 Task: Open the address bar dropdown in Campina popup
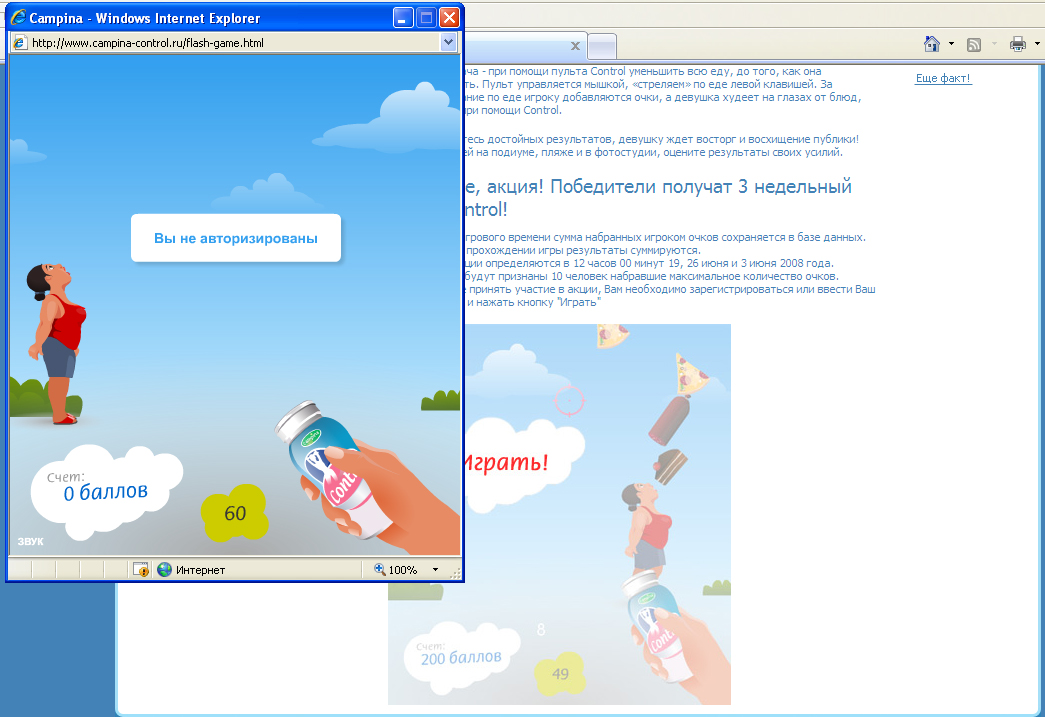pos(448,43)
